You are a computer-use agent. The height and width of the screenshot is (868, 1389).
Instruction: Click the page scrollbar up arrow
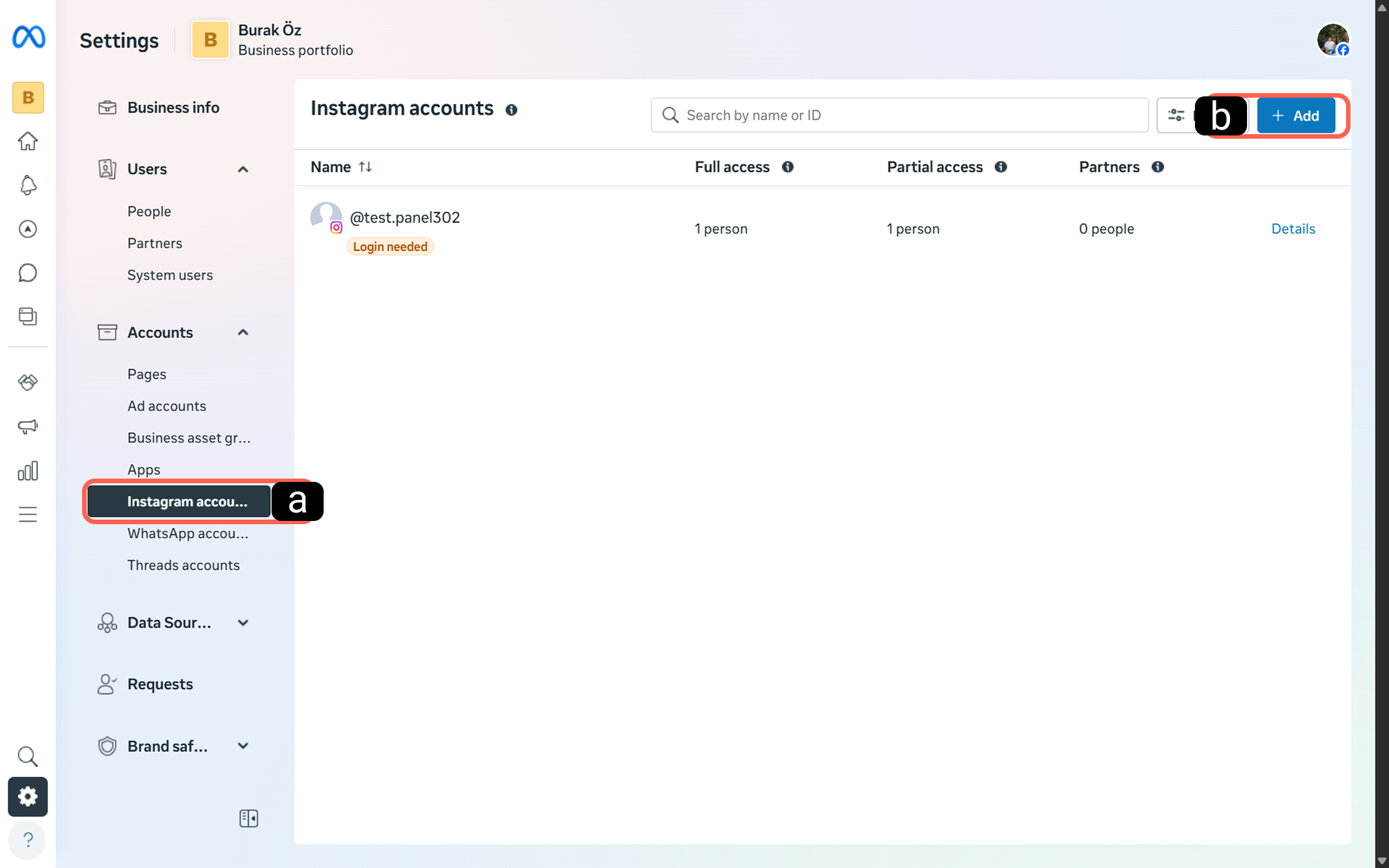tap(1382, 7)
